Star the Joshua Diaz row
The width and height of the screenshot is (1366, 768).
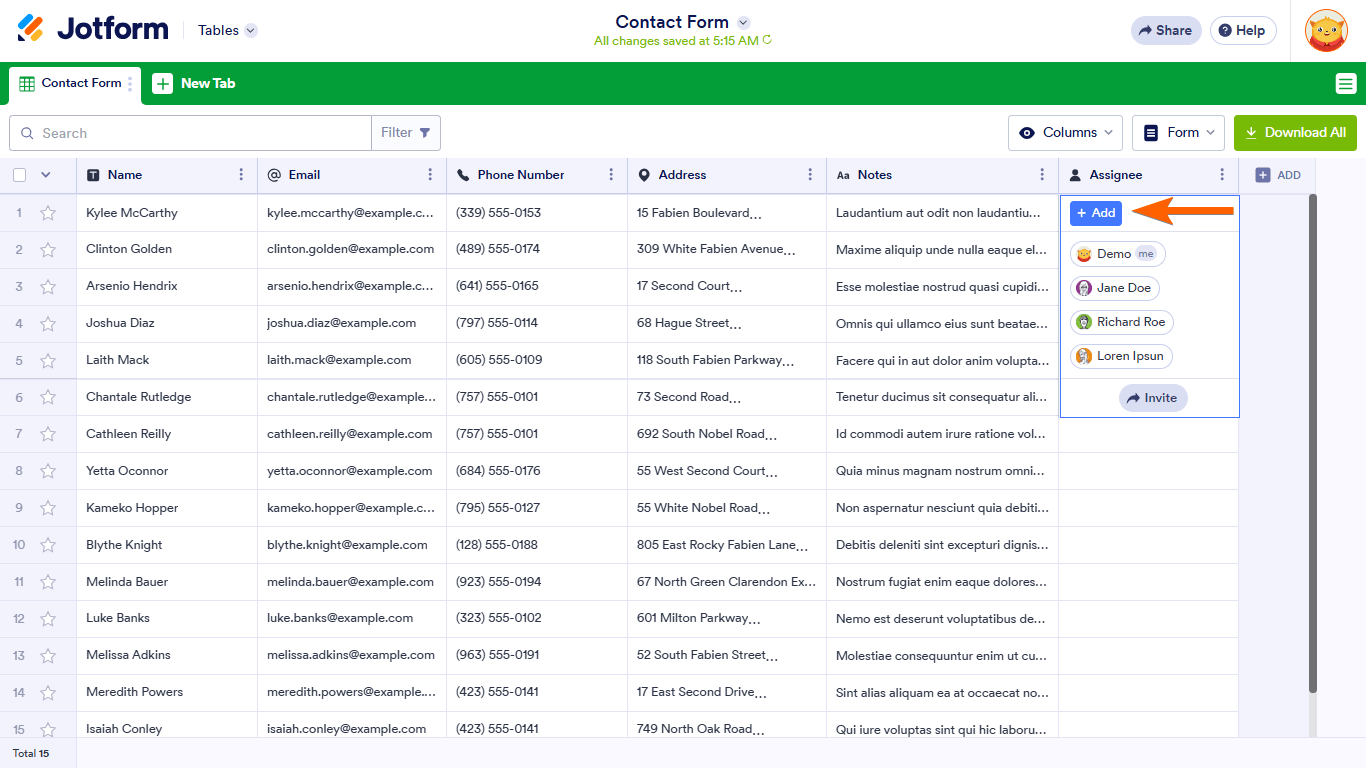tap(48, 324)
